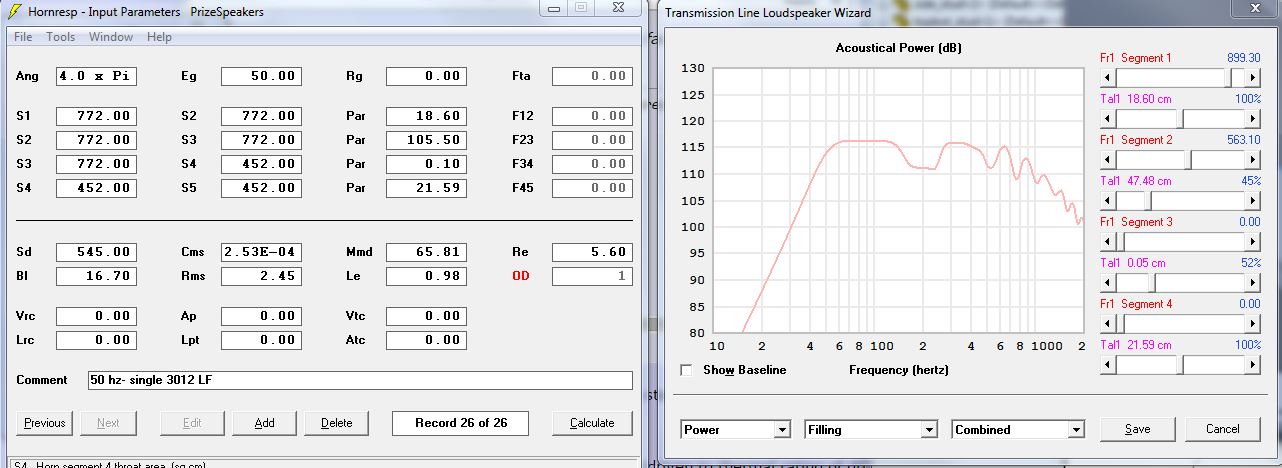The height and width of the screenshot is (468, 1282).
Task: Click left arrow of Tal1 0.05 cm slider
Action: click(1107, 282)
